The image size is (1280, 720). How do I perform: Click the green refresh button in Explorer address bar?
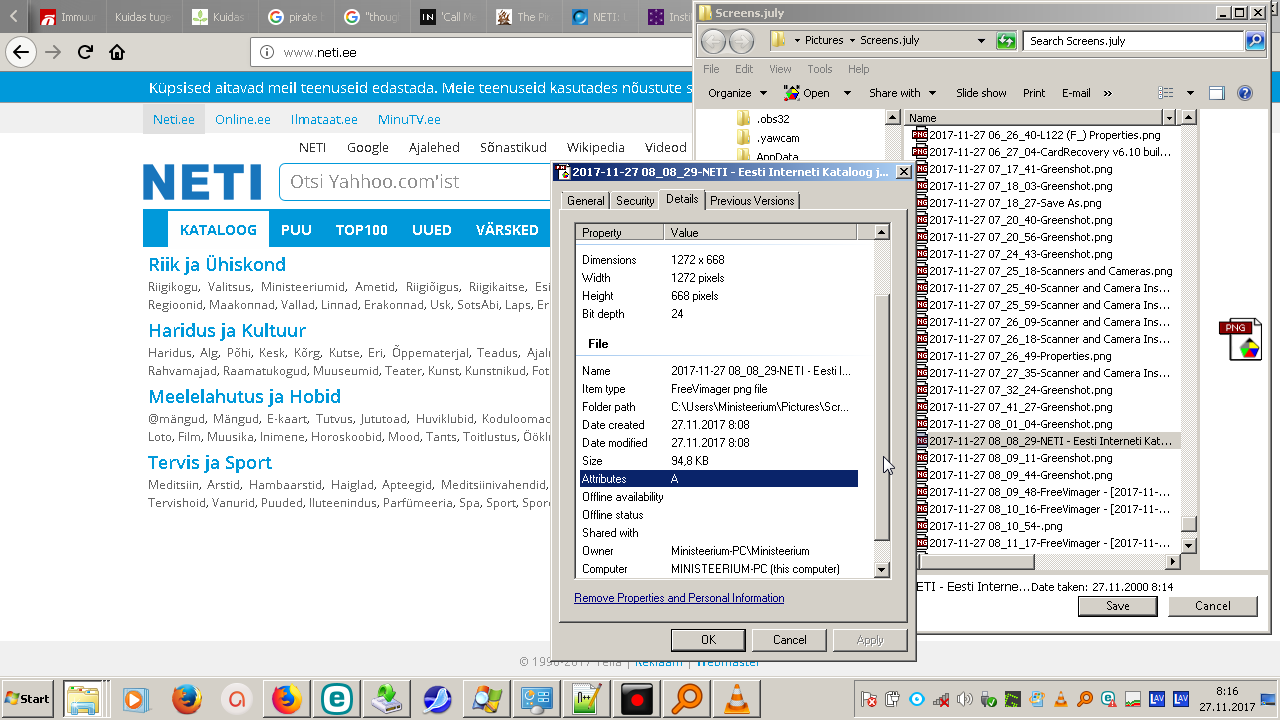pyautogui.click(x=1006, y=41)
